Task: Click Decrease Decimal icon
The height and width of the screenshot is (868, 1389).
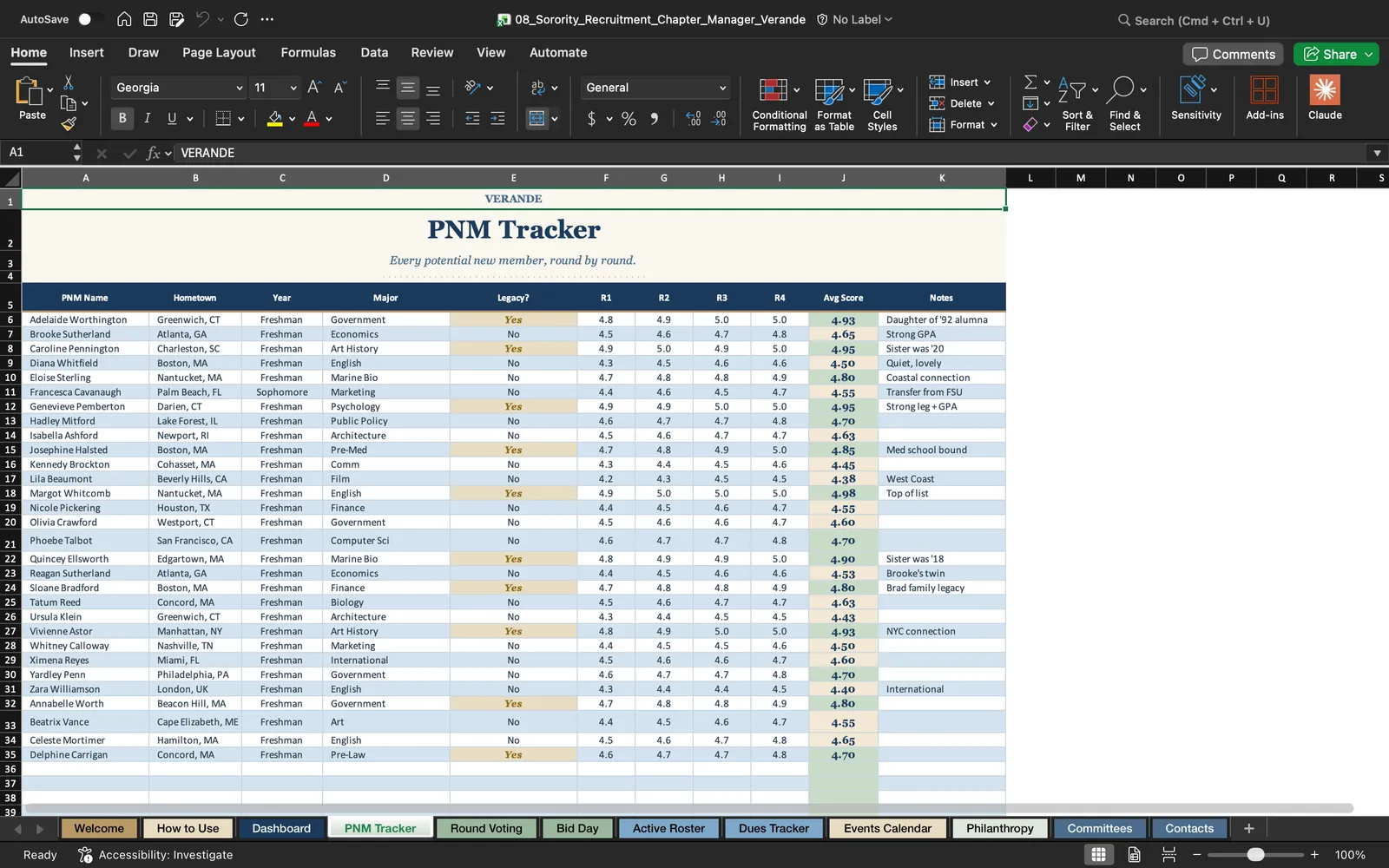Action: click(719, 118)
